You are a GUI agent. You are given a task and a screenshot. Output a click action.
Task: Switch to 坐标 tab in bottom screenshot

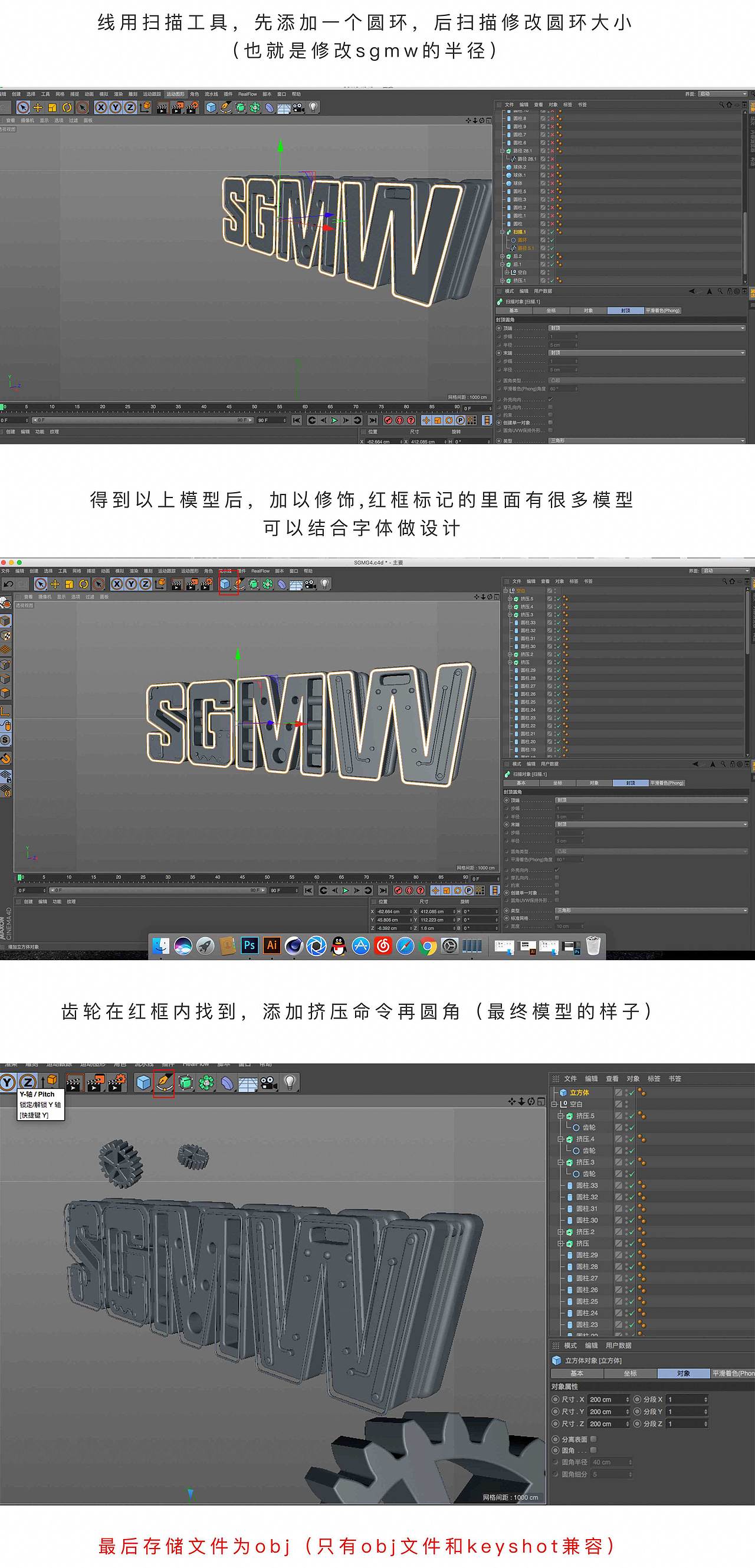[631, 1373]
